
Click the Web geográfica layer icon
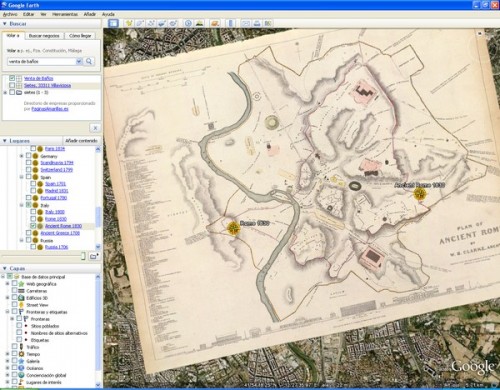point(21,284)
